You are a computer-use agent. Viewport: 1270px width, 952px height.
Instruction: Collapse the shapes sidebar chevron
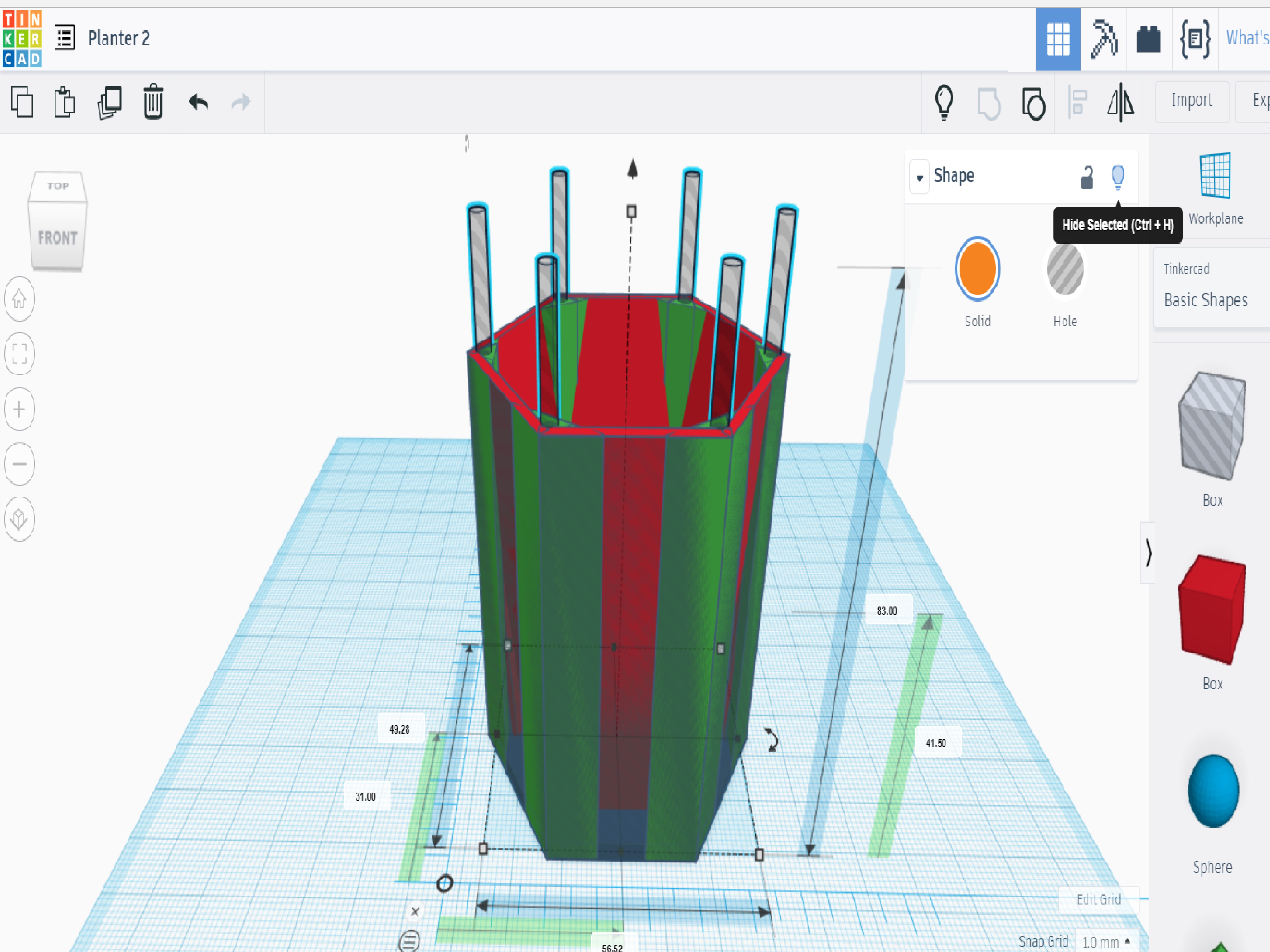tap(1148, 553)
